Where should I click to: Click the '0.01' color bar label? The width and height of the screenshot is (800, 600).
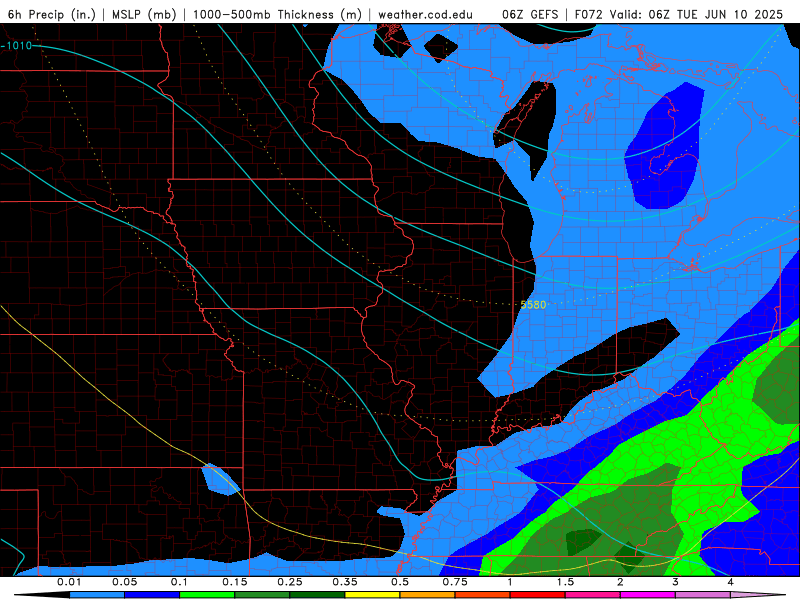click(x=69, y=582)
